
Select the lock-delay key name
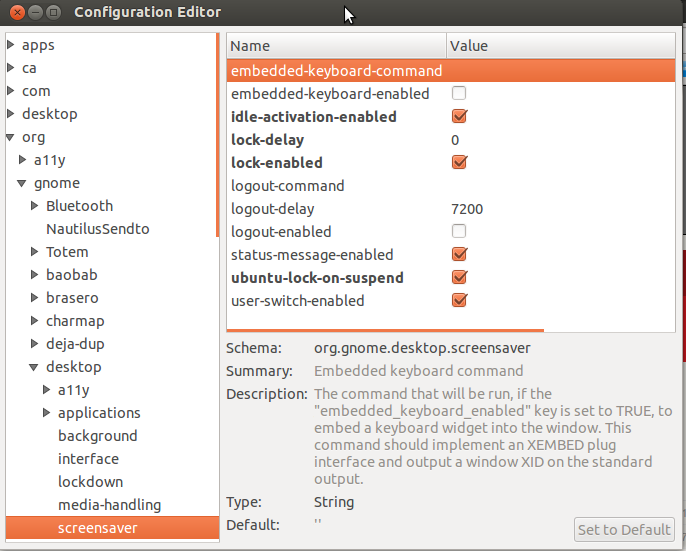[267, 140]
